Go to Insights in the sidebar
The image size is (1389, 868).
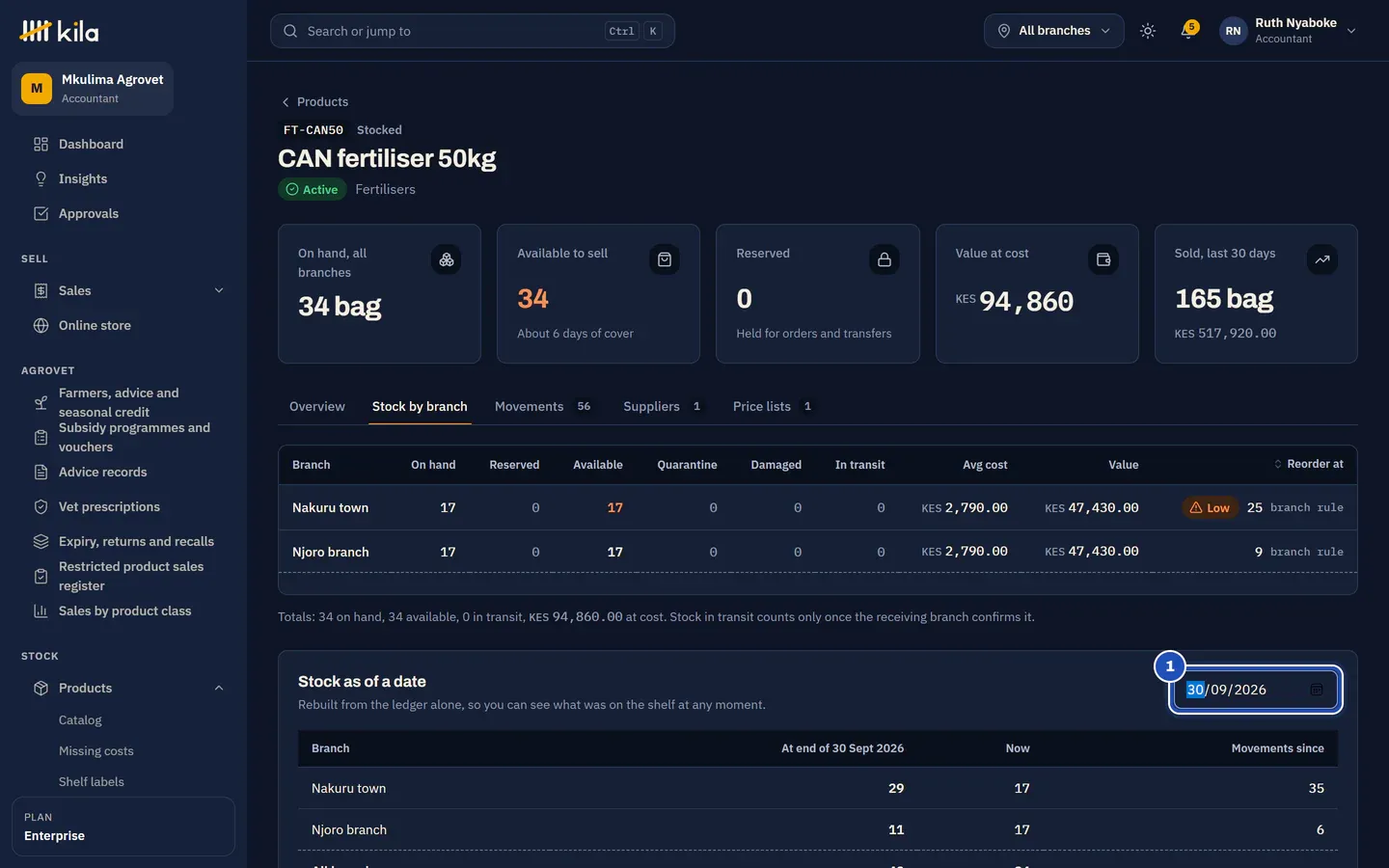tap(123, 179)
